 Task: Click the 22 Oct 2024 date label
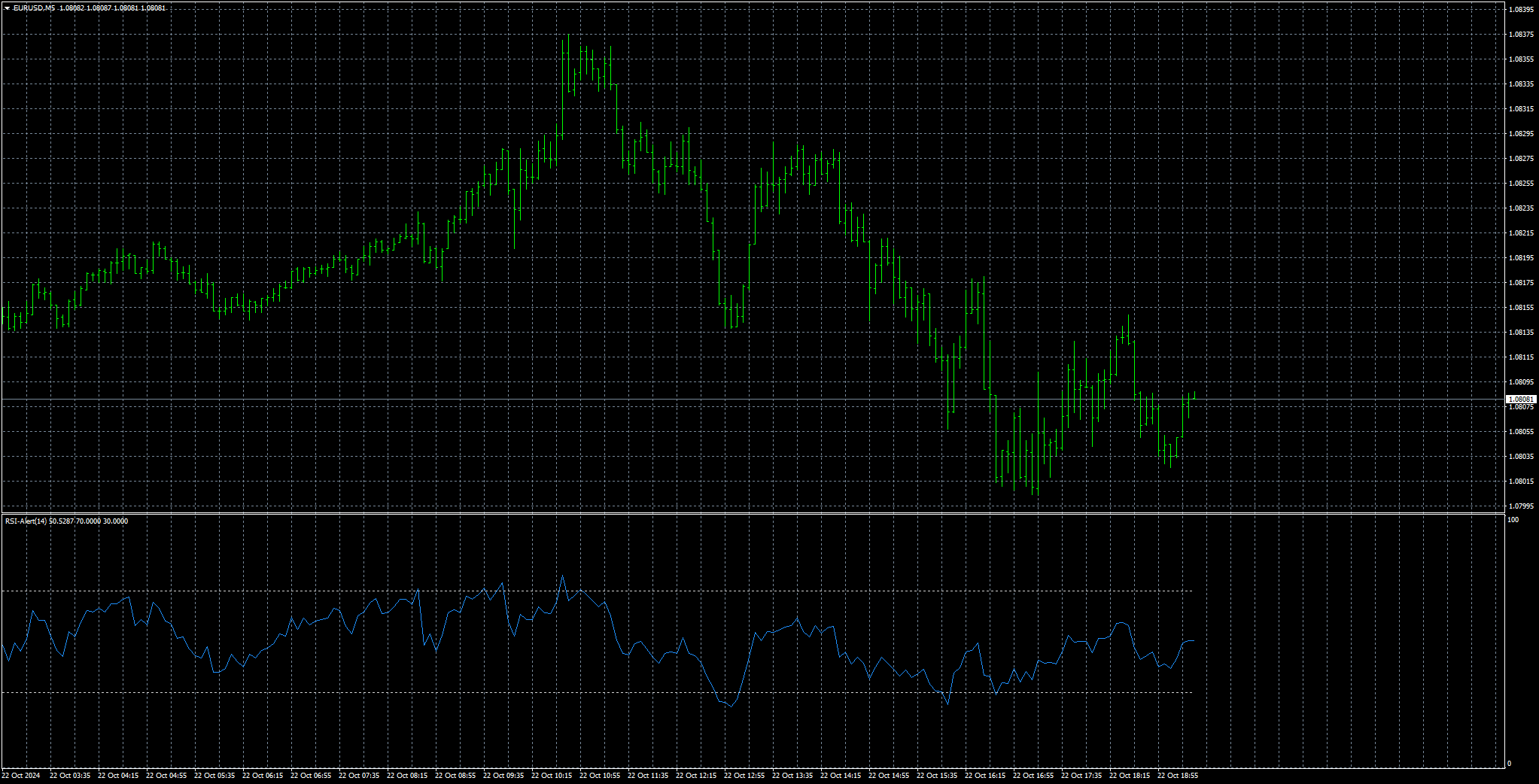[x=20, y=776]
